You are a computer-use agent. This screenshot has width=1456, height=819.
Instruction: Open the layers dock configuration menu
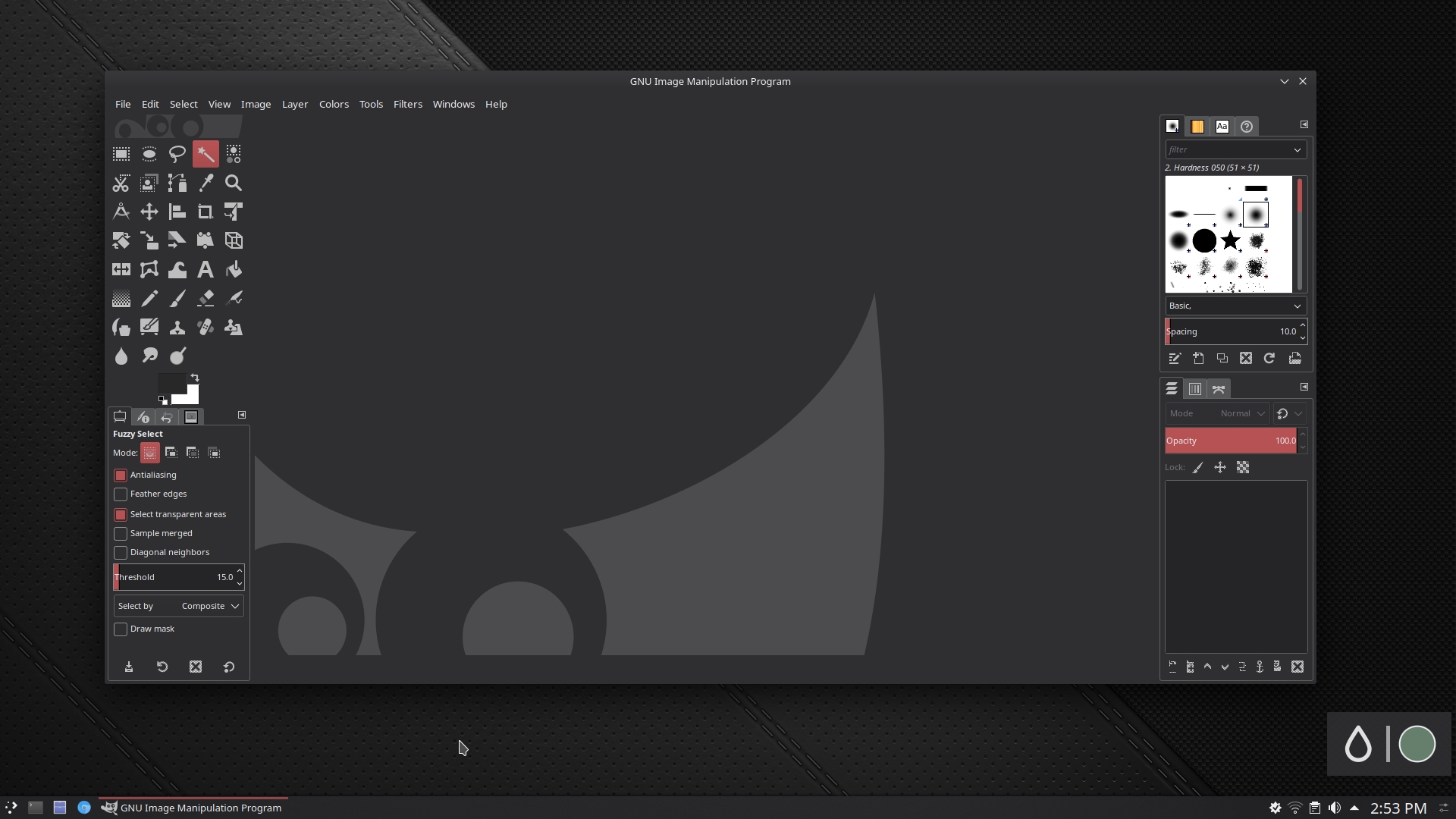pyautogui.click(x=1304, y=387)
